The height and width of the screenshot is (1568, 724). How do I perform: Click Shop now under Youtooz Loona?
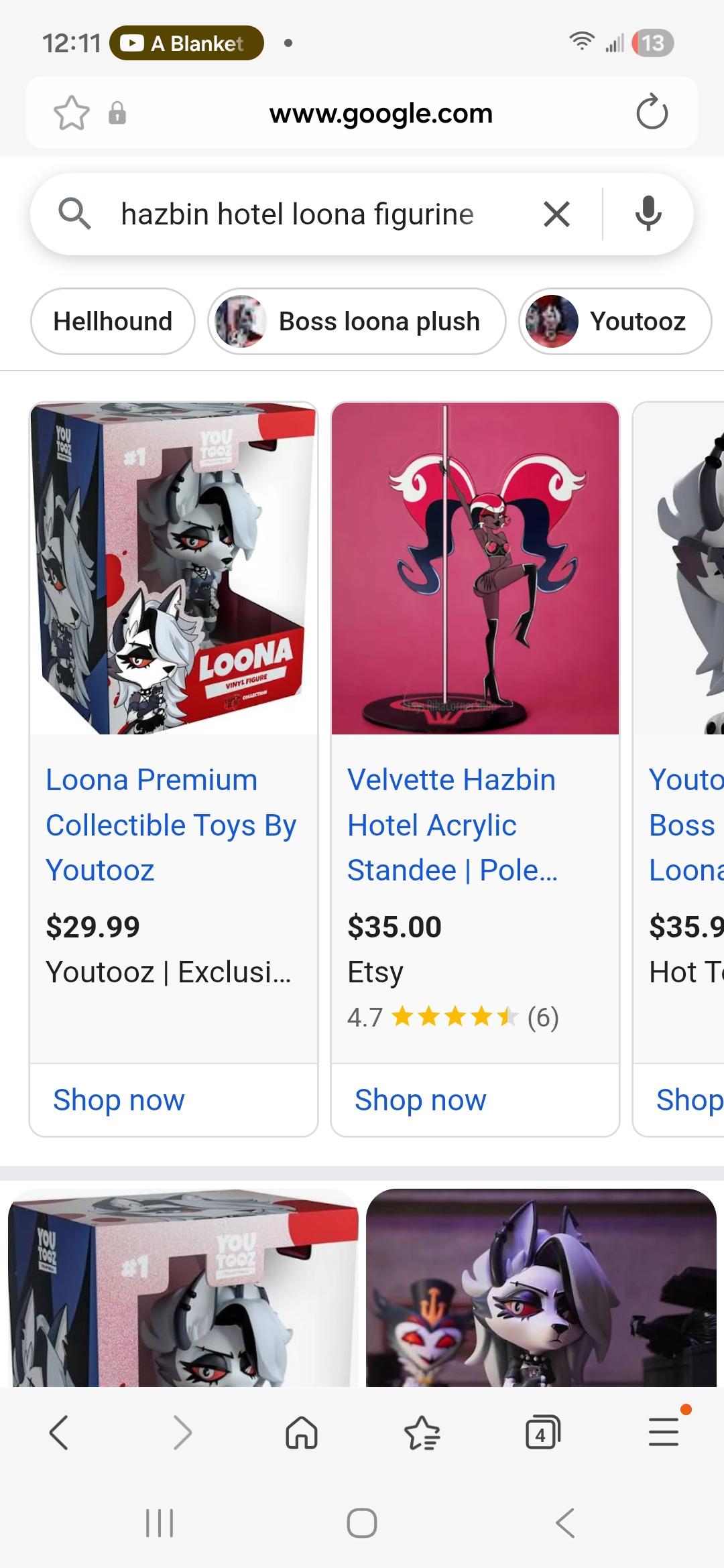[x=119, y=1100]
